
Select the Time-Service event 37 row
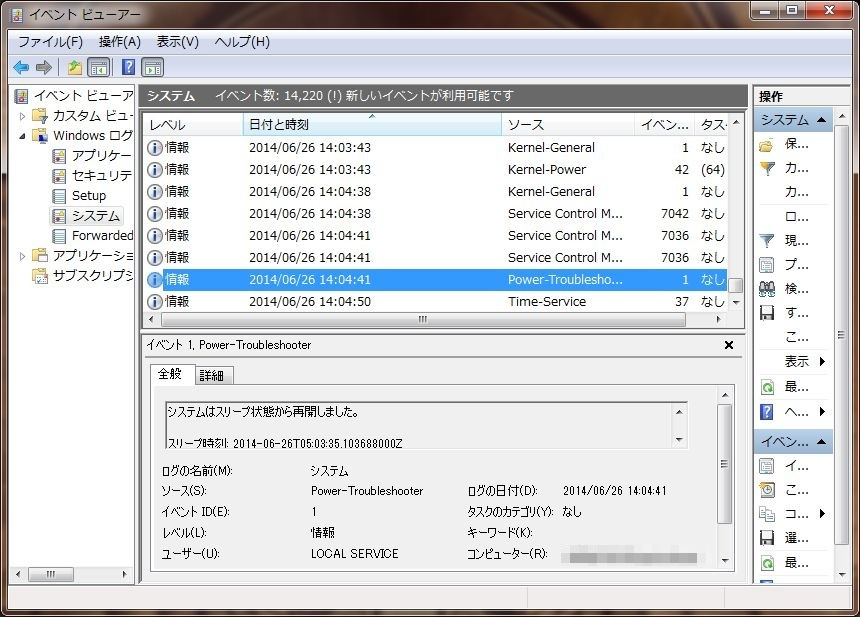point(436,301)
